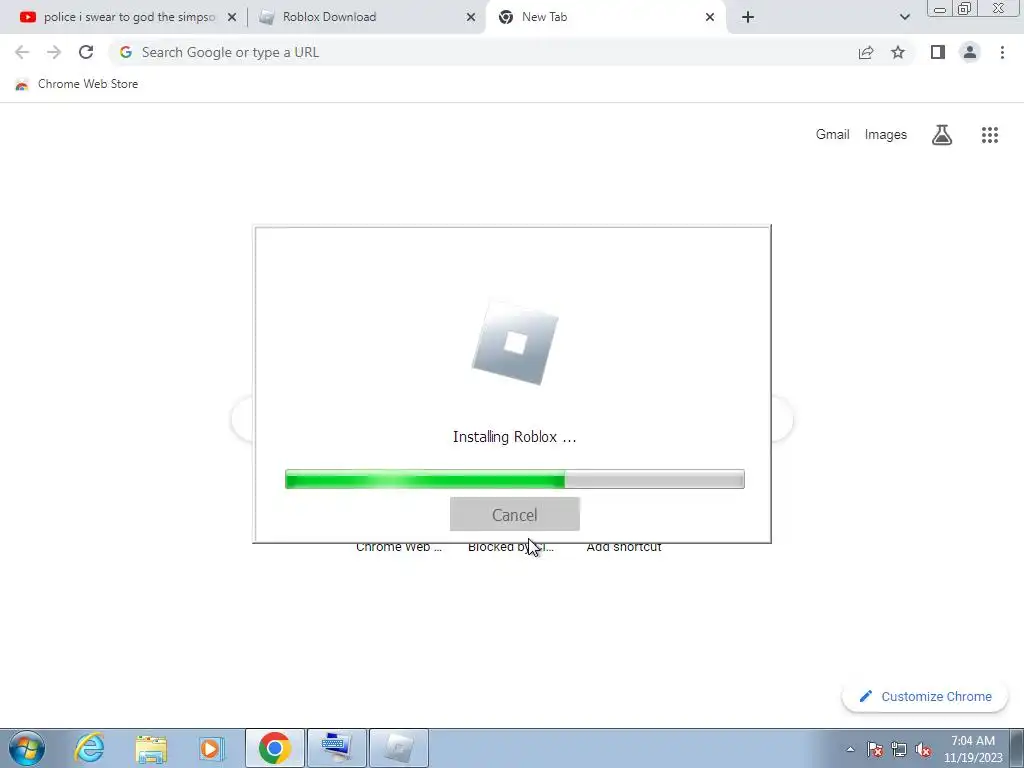This screenshot has height=768, width=1024.
Task: Open Search Labs flask icon
Action: pos(941,135)
